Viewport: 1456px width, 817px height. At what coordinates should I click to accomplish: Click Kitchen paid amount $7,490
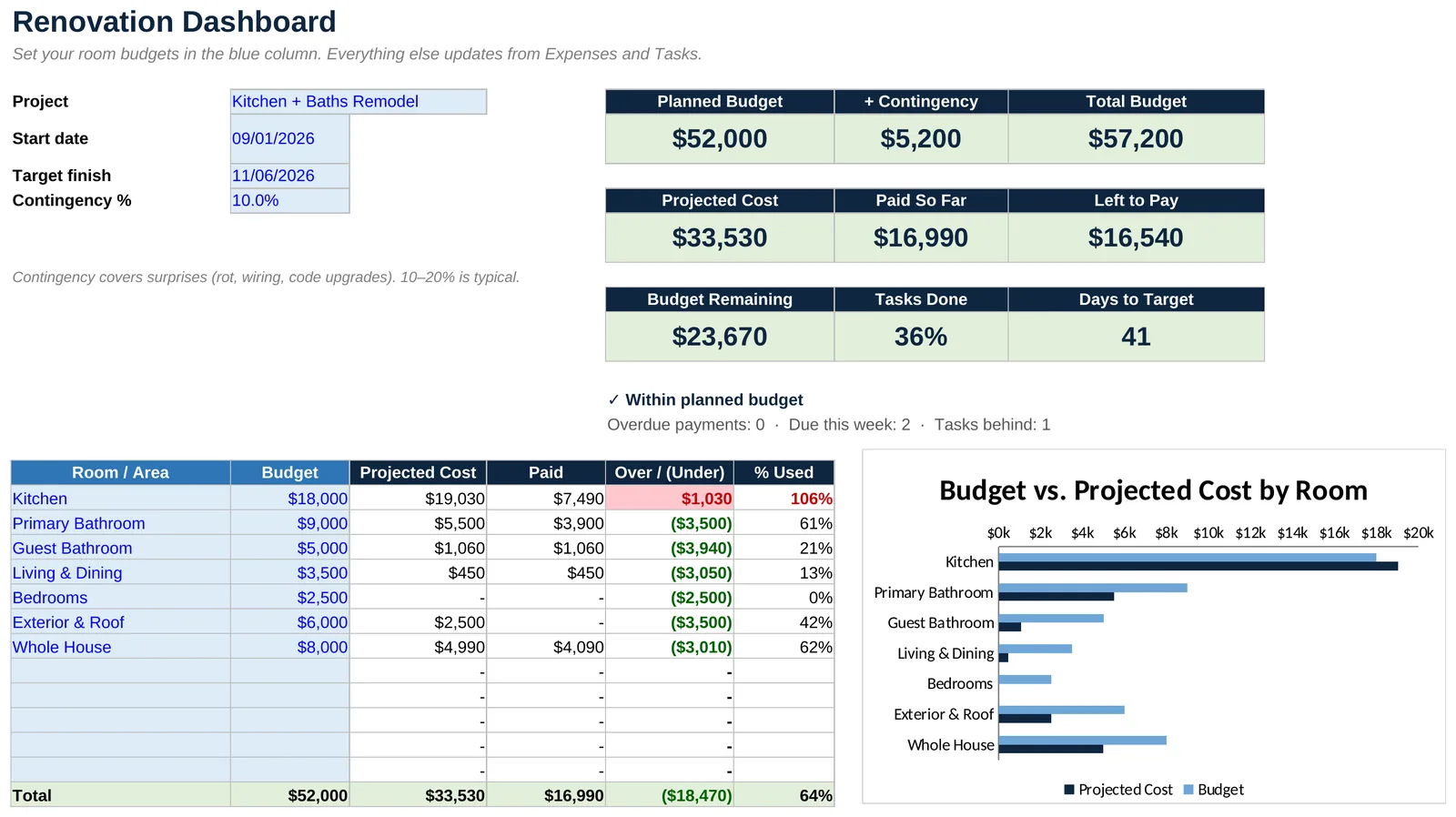[546, 499]
